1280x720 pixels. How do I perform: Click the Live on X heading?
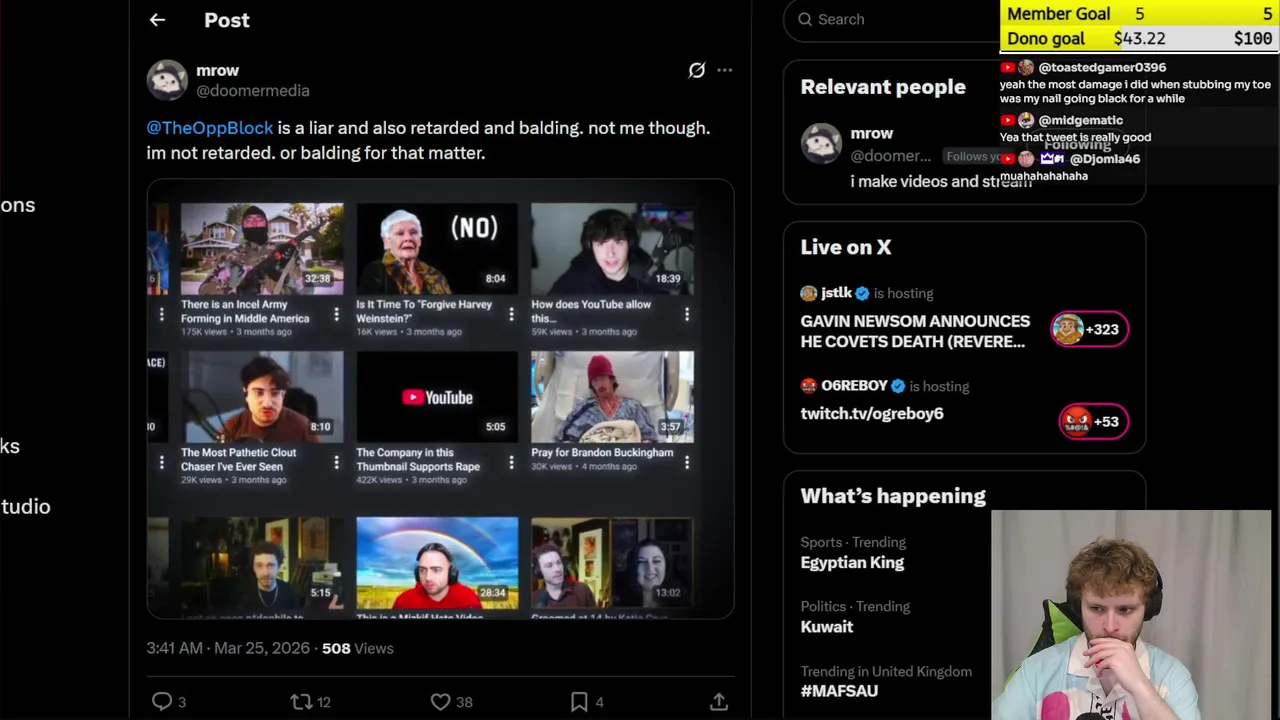(846, 247)
